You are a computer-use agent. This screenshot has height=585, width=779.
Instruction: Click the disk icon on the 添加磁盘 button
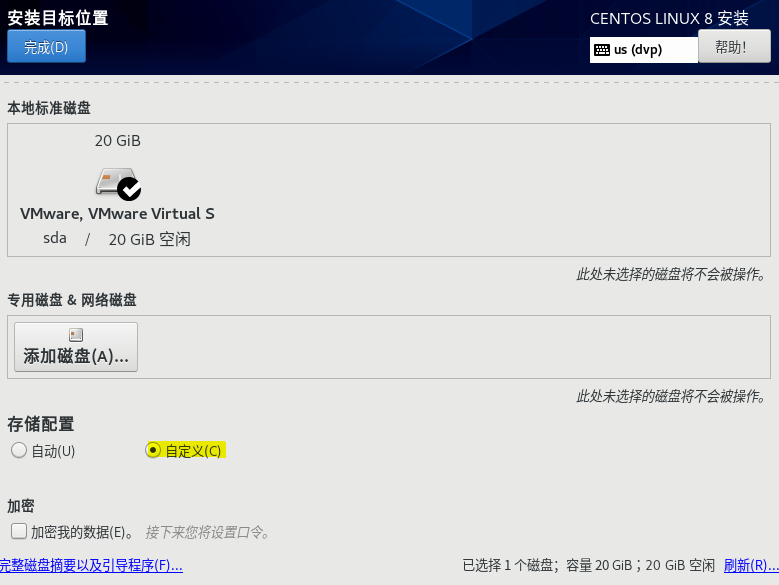[x=76, y=335]
